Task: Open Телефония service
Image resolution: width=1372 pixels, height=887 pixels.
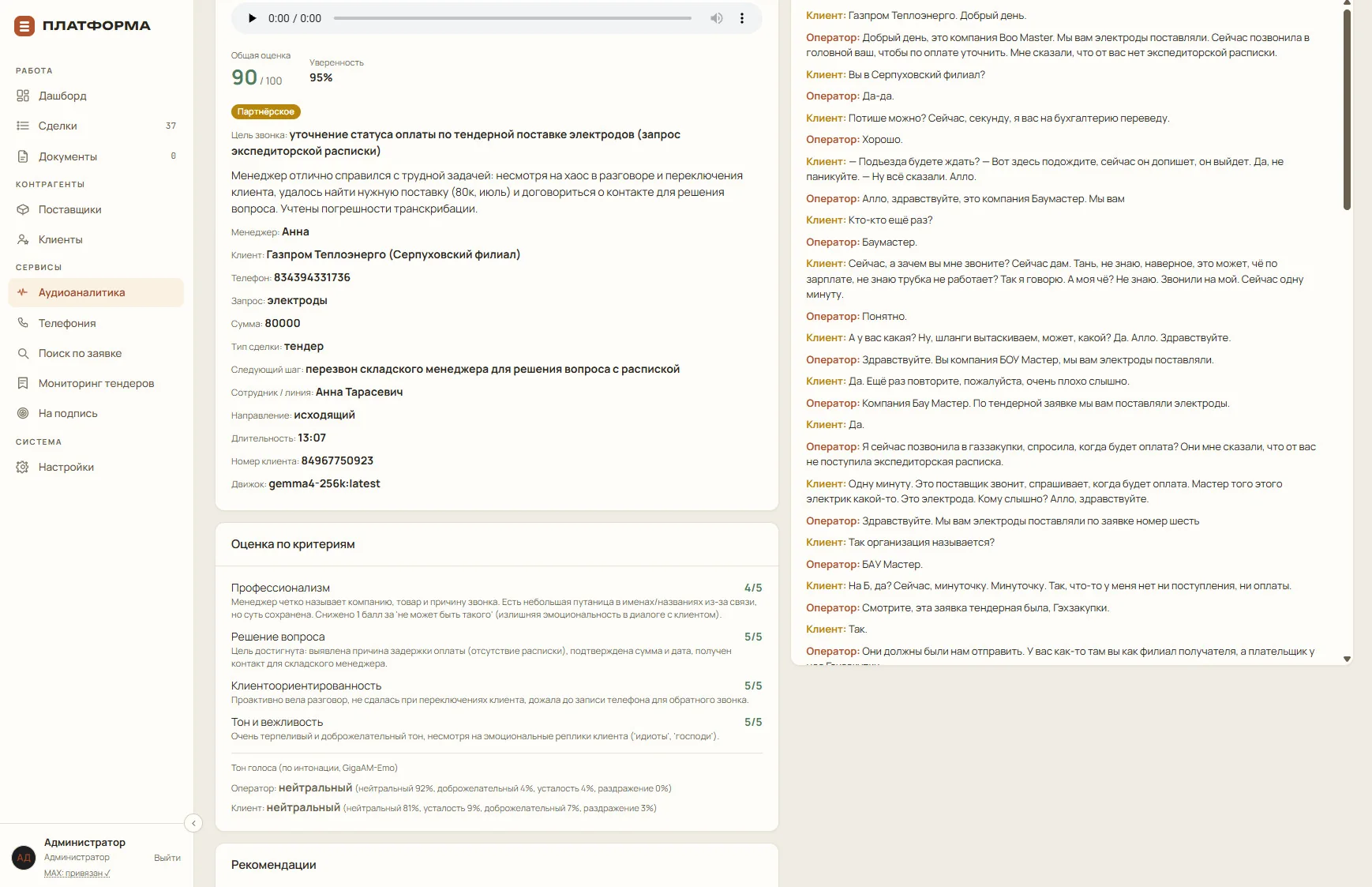Action: pyautogui.click(x=96, y=323)
